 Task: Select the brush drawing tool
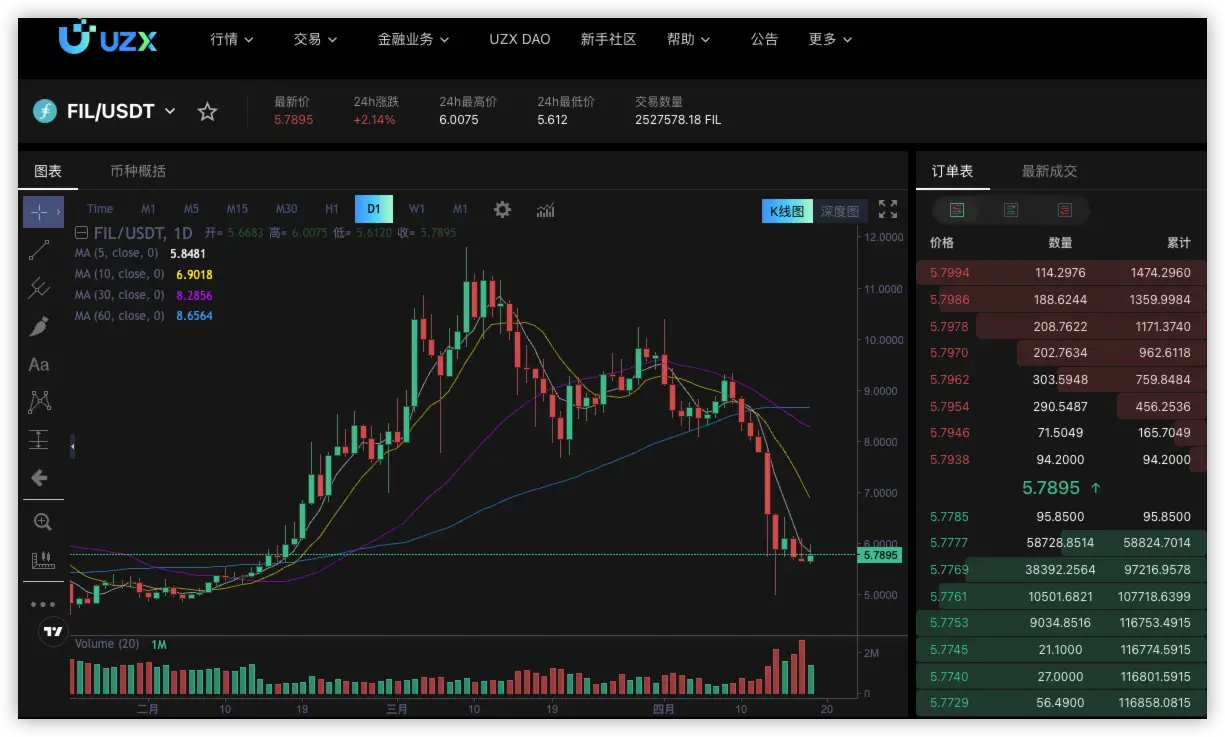point(38,326)
